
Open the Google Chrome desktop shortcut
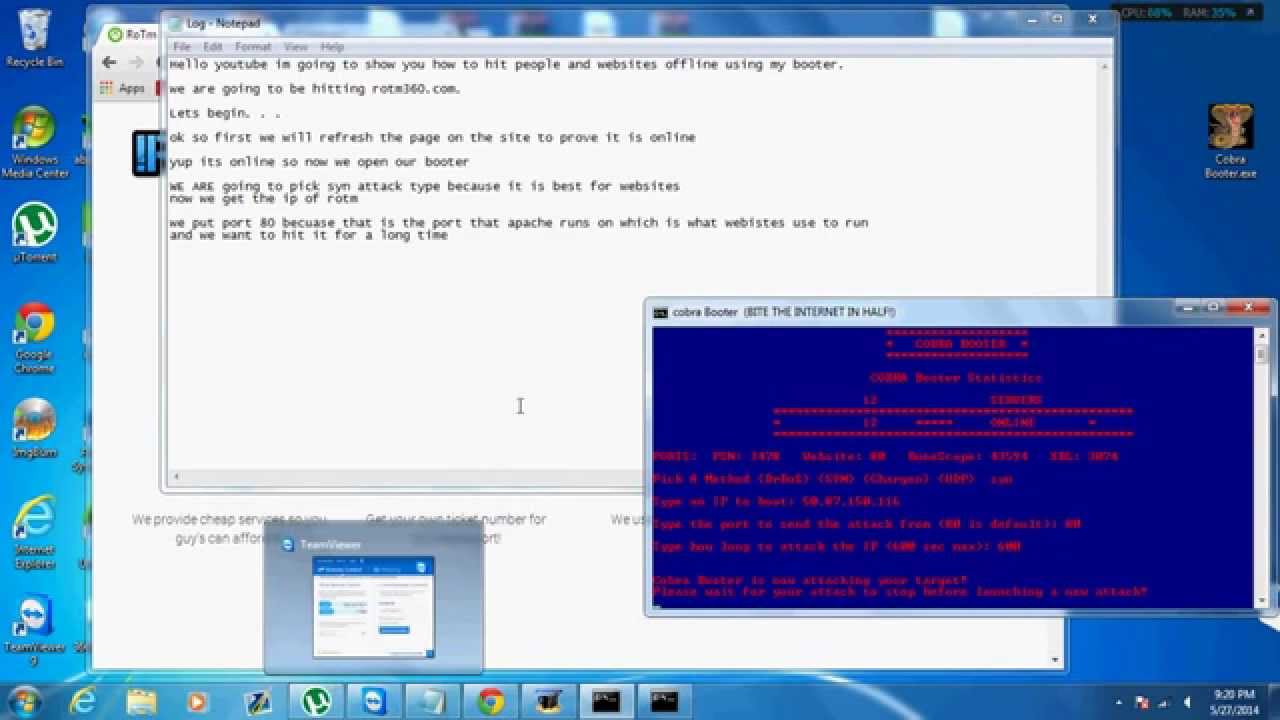click(x=34, y=337)
